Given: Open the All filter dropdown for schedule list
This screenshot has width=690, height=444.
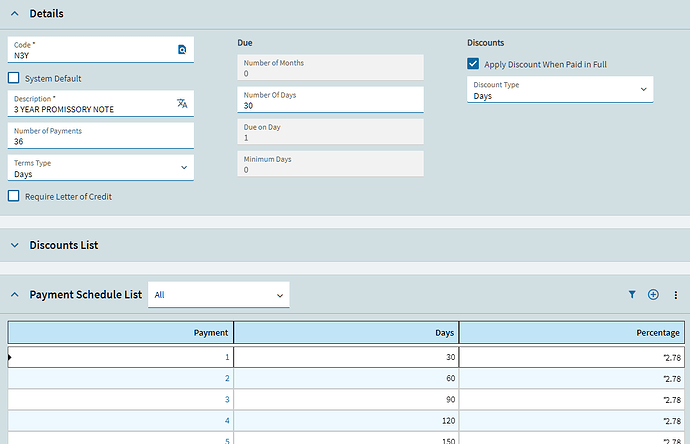Looking at the screenshot, I should pos(219,295).
